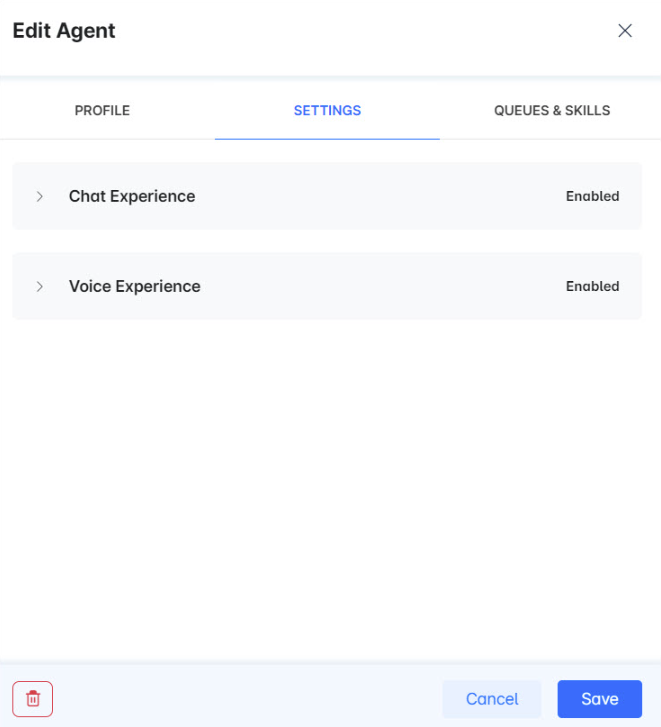The image size is (661, 727).
Task: Click the red trash delete icon
Action: tap(32, 698)
